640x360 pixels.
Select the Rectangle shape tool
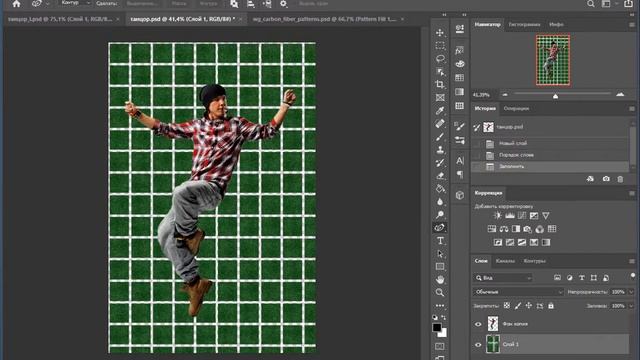coord(440,267)
